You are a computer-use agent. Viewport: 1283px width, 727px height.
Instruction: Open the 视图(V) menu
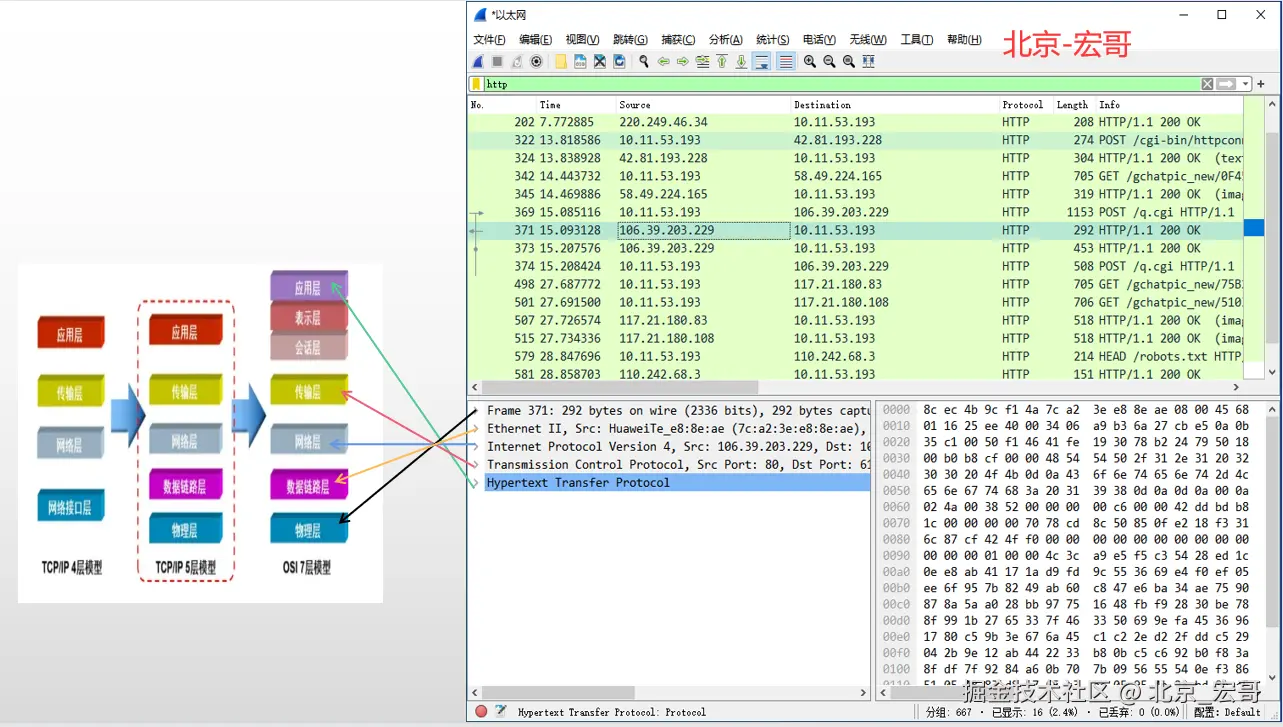582,40
